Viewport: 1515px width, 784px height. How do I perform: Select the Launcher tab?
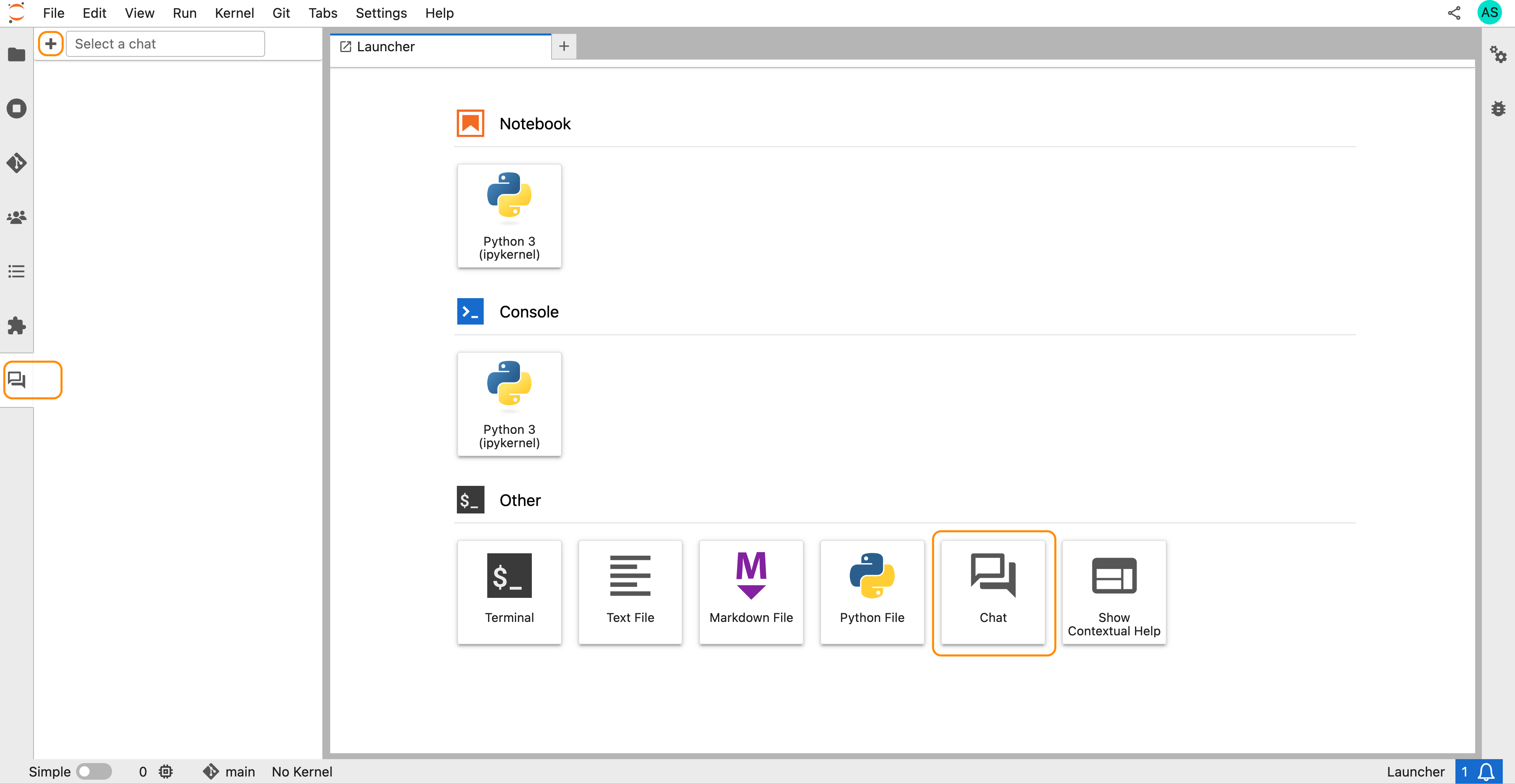point(441,47)
